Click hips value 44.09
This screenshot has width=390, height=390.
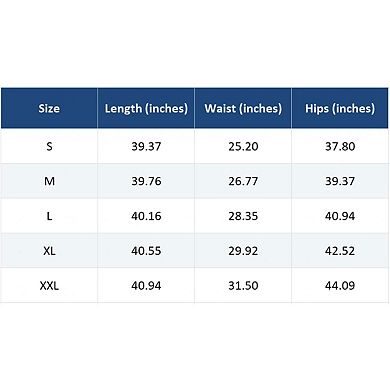click(x=340, y=286)
